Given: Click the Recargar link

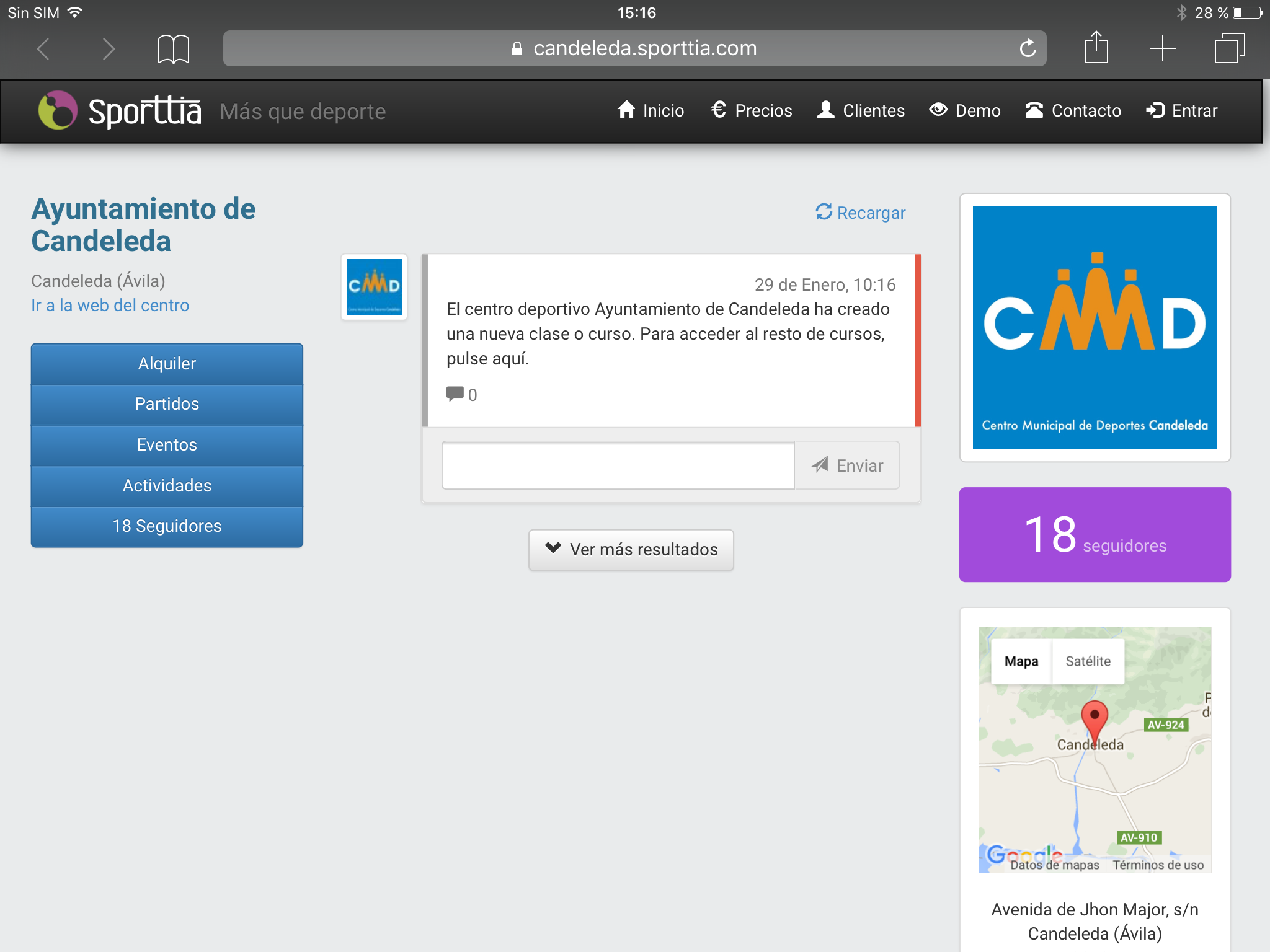Looking at the screenshot, I should click(x=861, y=213).
